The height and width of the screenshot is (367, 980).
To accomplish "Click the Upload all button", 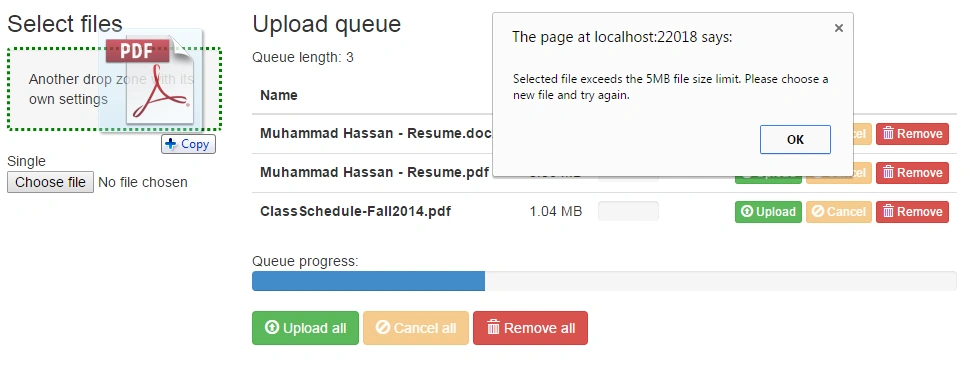I will click(x=306, y=328).
